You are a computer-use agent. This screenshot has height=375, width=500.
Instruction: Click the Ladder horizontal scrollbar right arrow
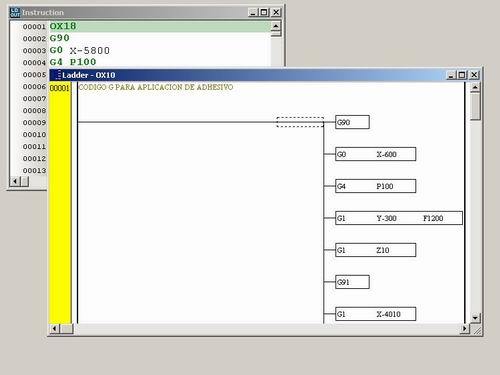(464, 329)
